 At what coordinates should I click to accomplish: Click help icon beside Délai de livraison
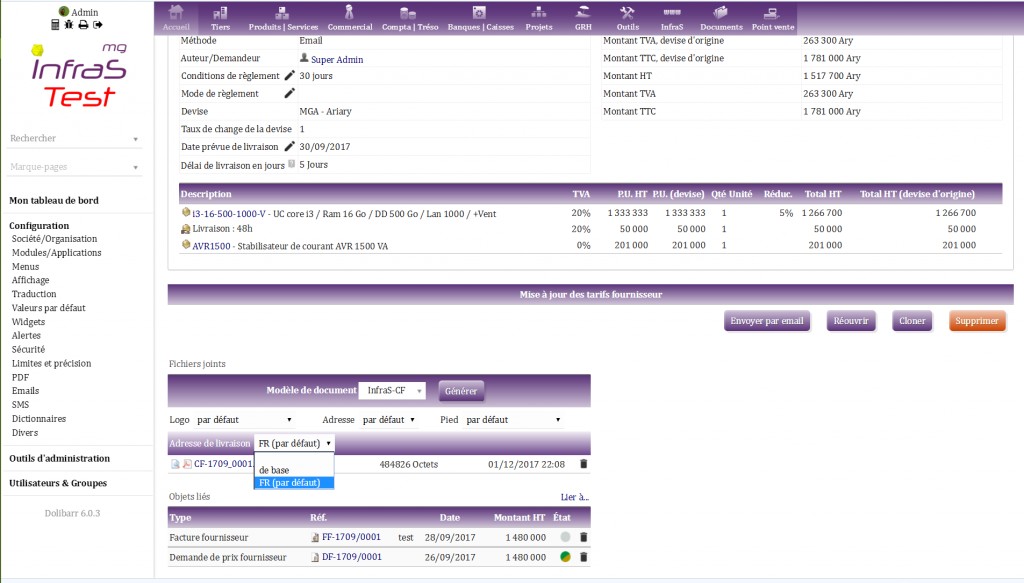click(x=291, y=164)
